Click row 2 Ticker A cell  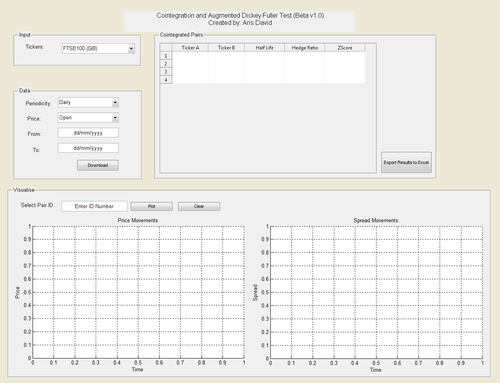(190, 64)
